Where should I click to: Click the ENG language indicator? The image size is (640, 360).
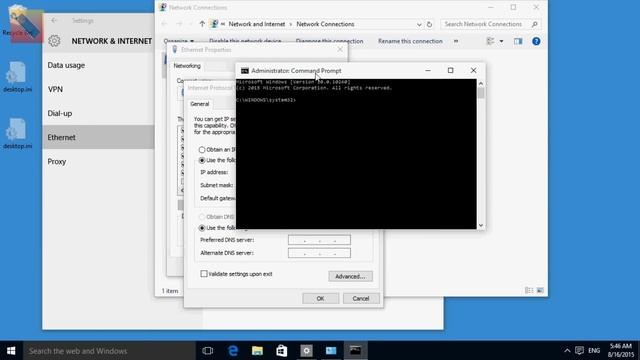point(594,351)
